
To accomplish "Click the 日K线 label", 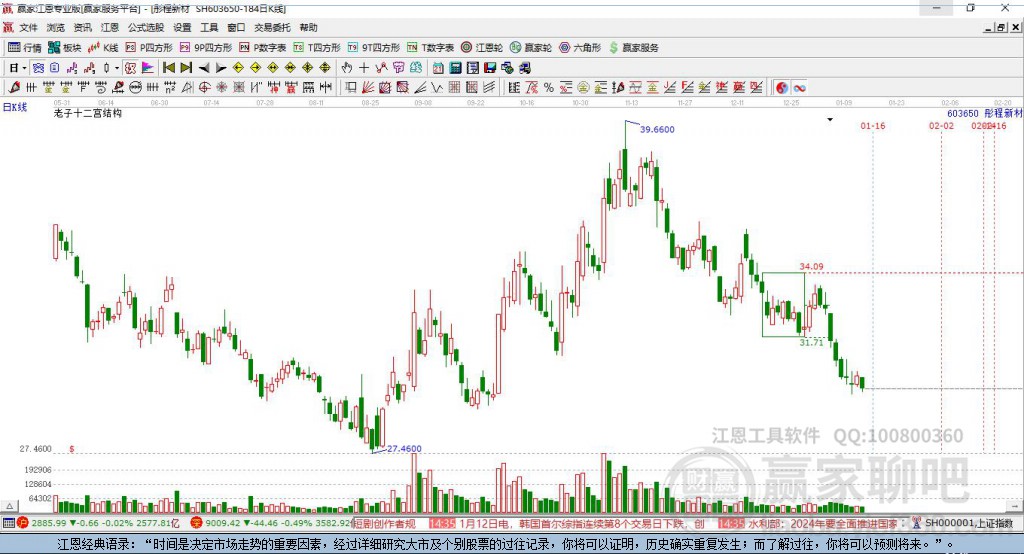I will tap(15, 107).
